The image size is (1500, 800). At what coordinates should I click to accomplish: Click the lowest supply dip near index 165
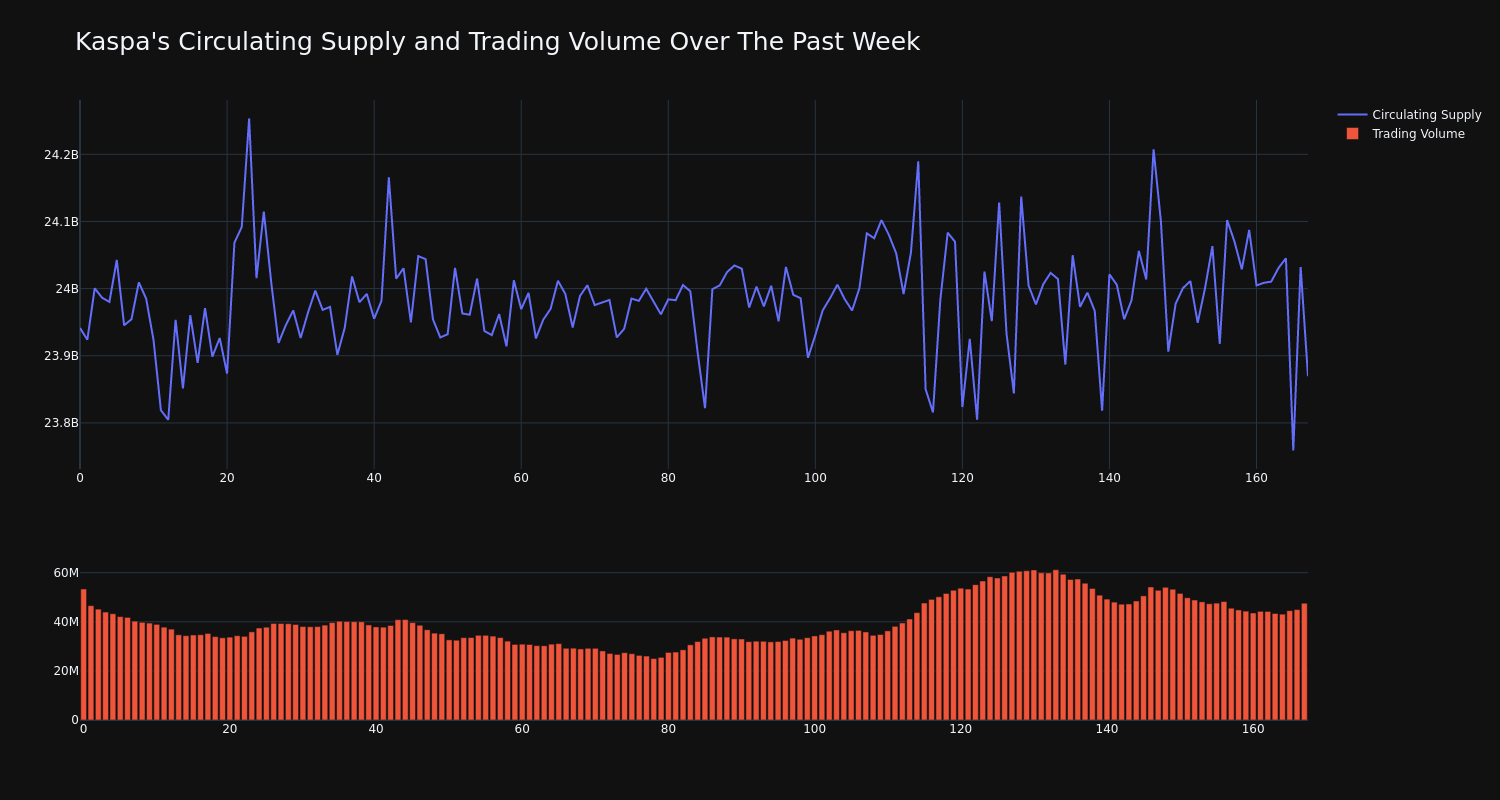(x=1293, y=449)
